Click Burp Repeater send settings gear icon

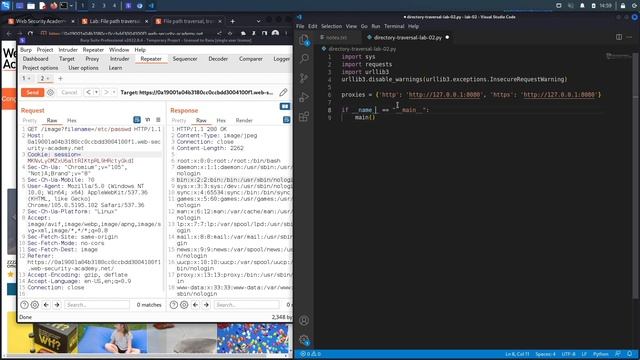51,93
